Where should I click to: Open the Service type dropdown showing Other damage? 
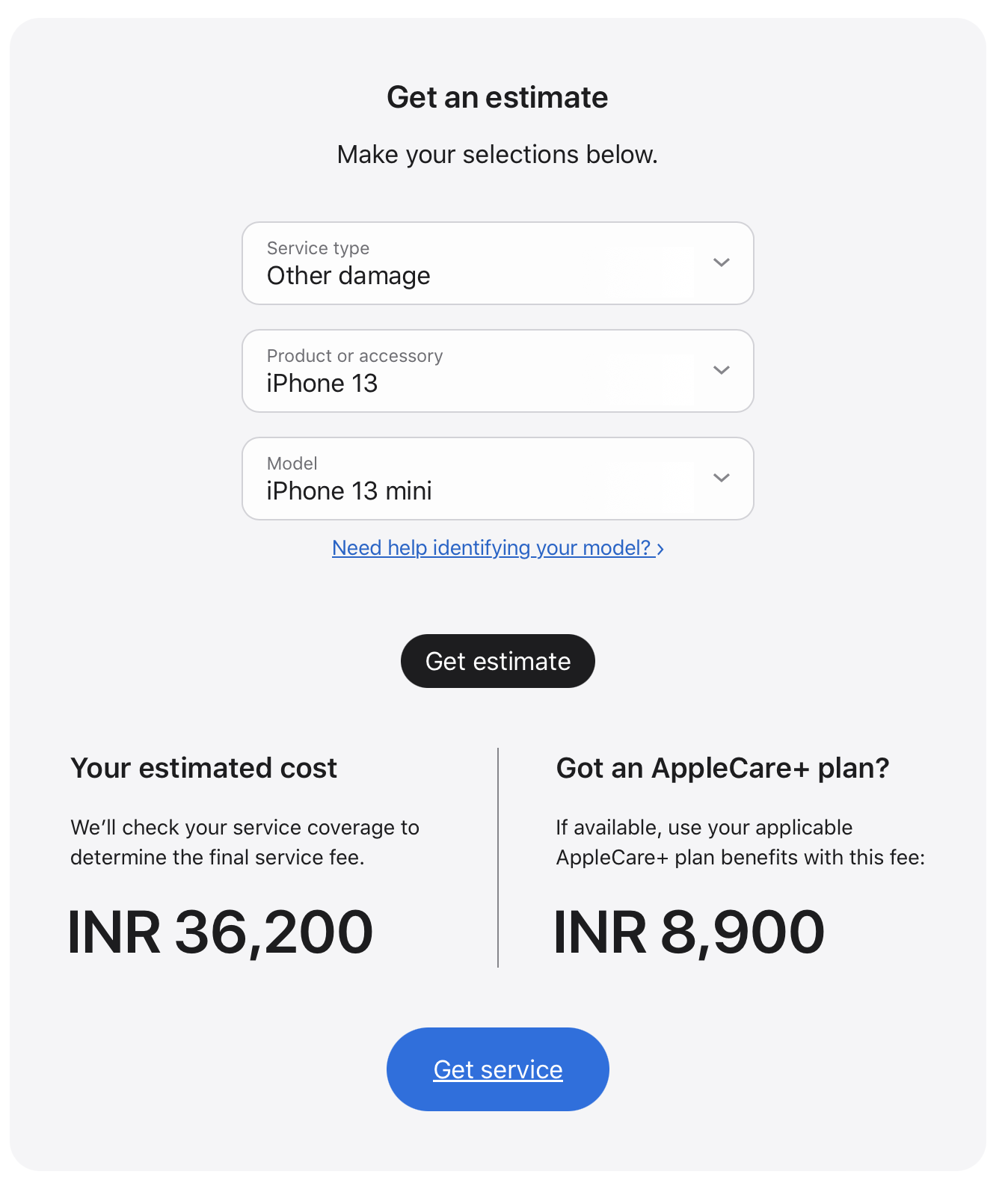point(498,263)
